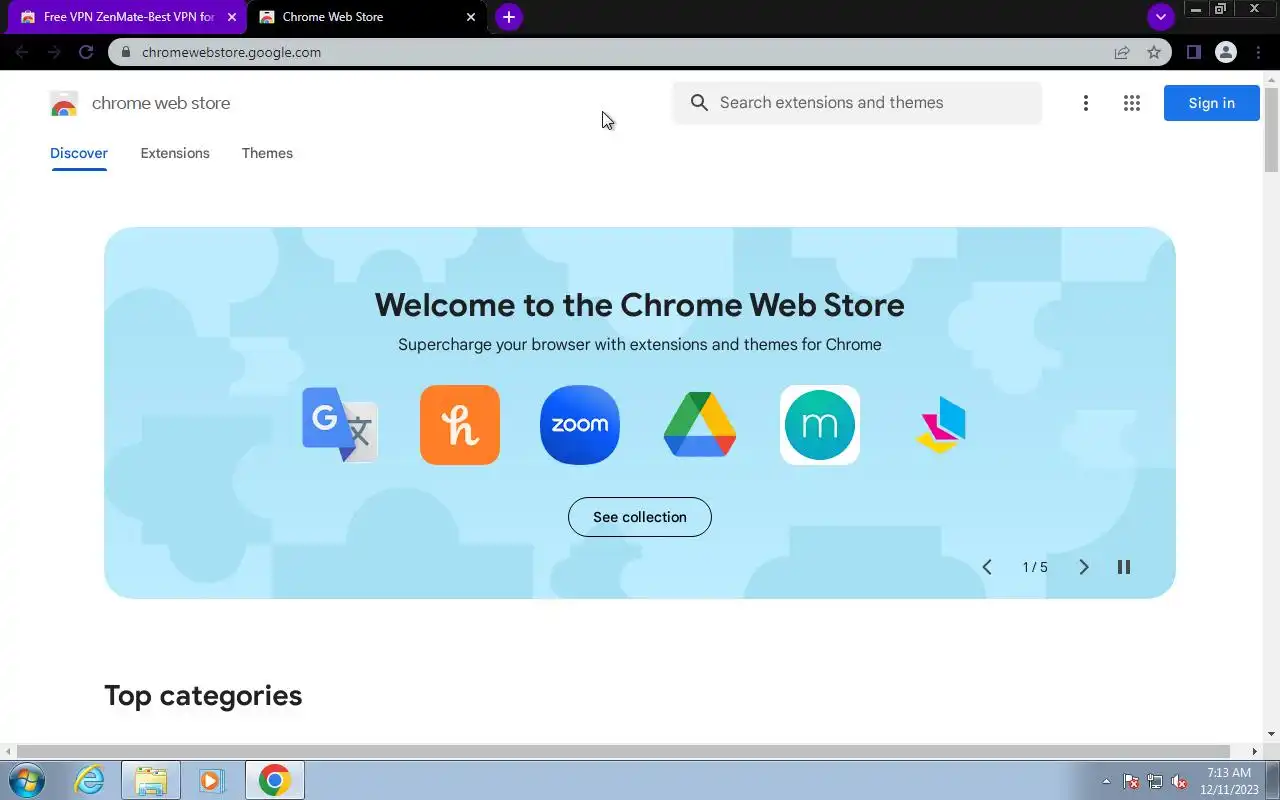Click the horizontal scrollbar thumb
The image size is (1280, 800).
click(x=623, y=751)
